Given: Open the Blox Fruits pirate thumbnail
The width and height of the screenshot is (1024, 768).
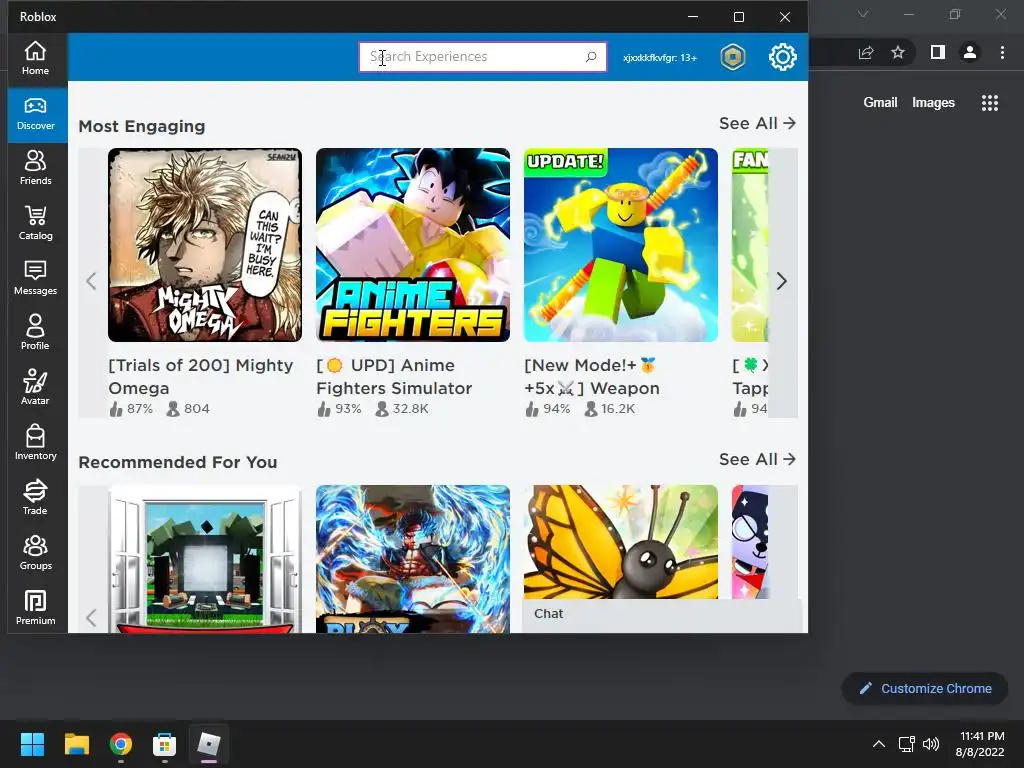Looking at the screenshot, I should click(413, 558).
